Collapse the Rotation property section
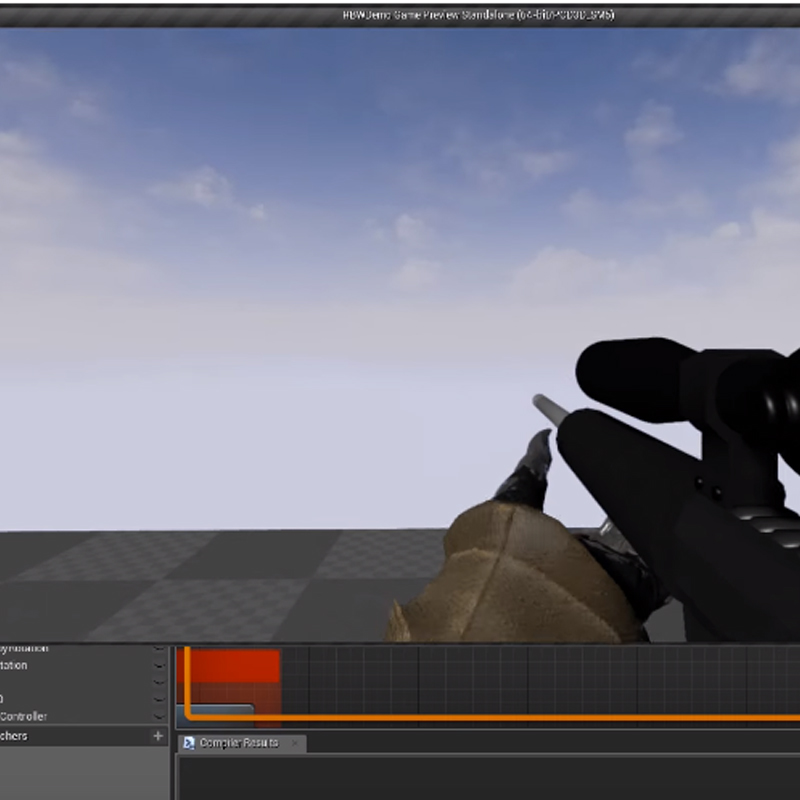This screenshot has width=800, height=800. pyautogui.click(x=157, y=665)
